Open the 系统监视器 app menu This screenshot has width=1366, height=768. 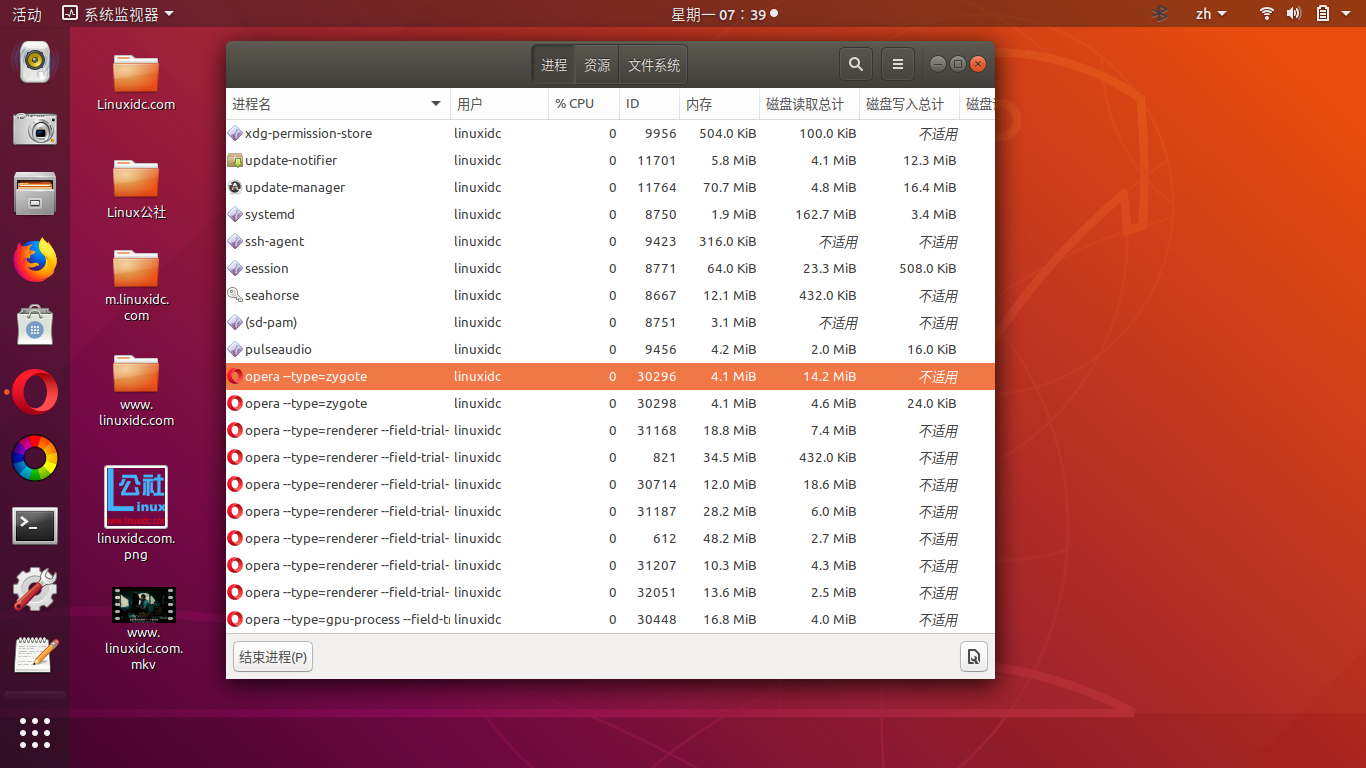click(118, 14)
